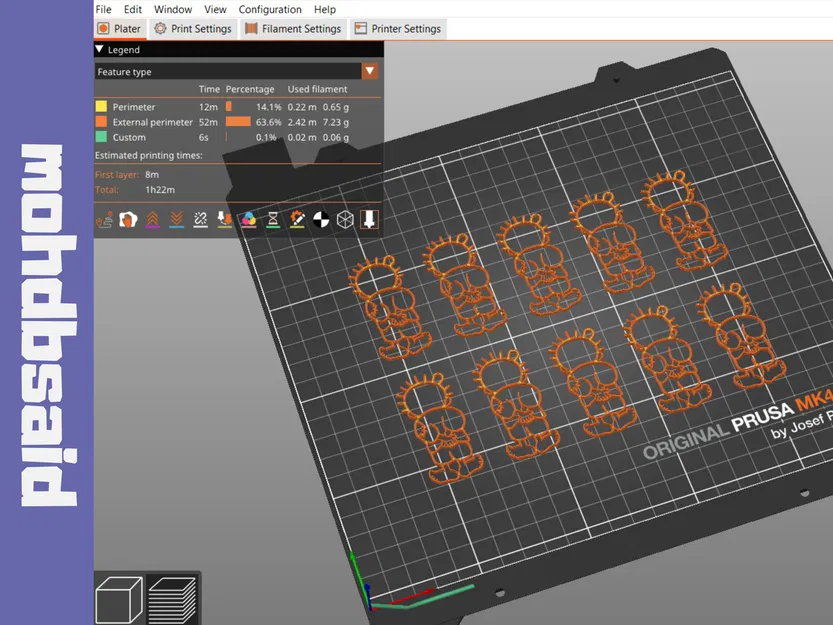Click the custom G-code gear-pencil icon
833x625 pixels.
click(297, 219)
